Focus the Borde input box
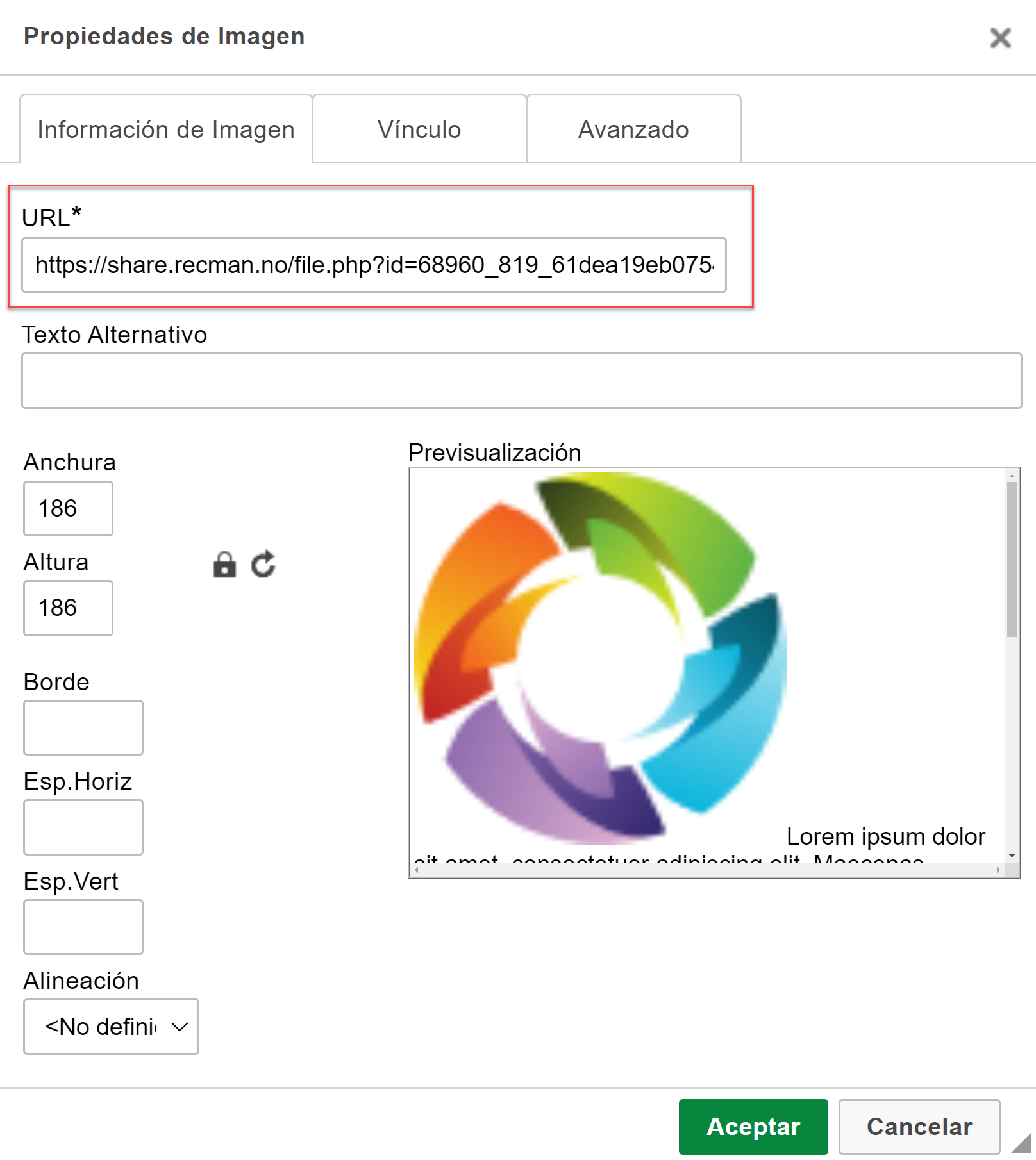The height and width of the screenshot is (1160, 1036). [x=83, y=727]
